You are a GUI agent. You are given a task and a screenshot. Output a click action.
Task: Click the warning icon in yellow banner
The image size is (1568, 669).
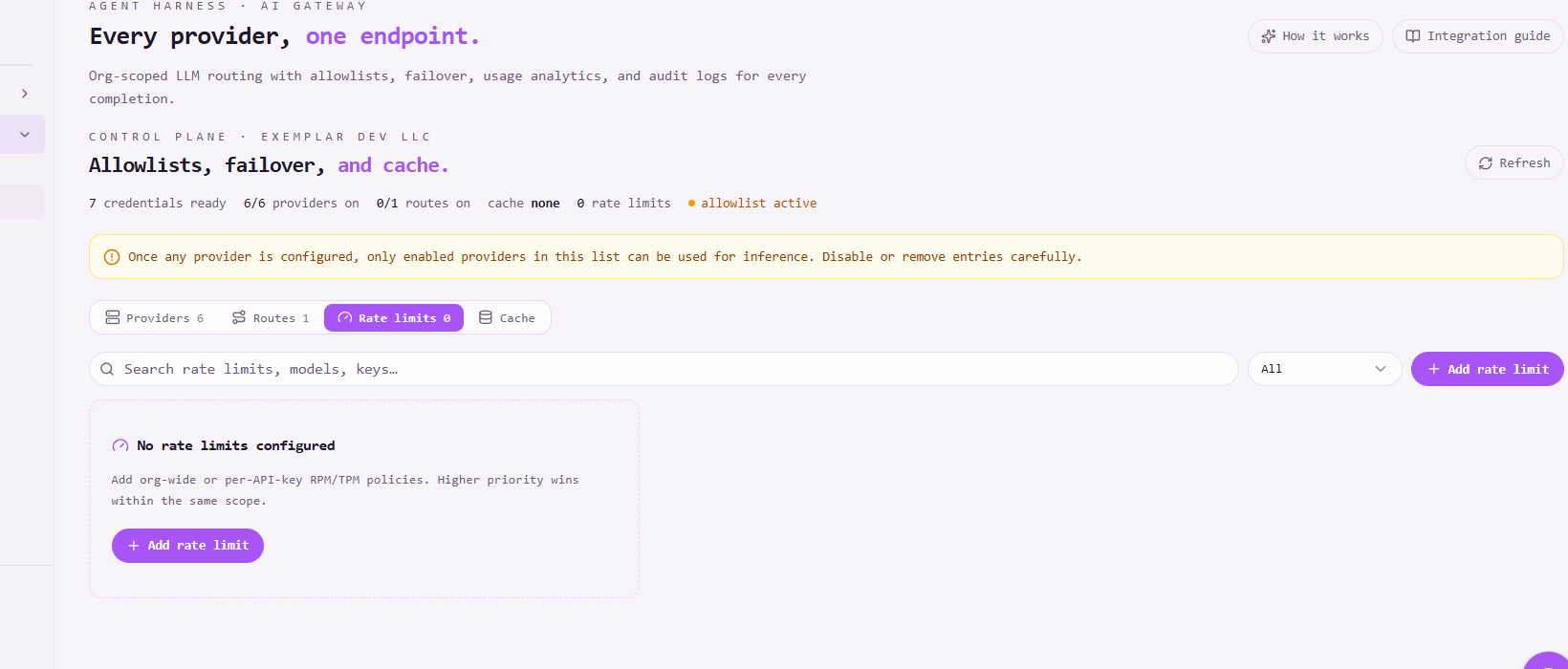tap(112, 257)
